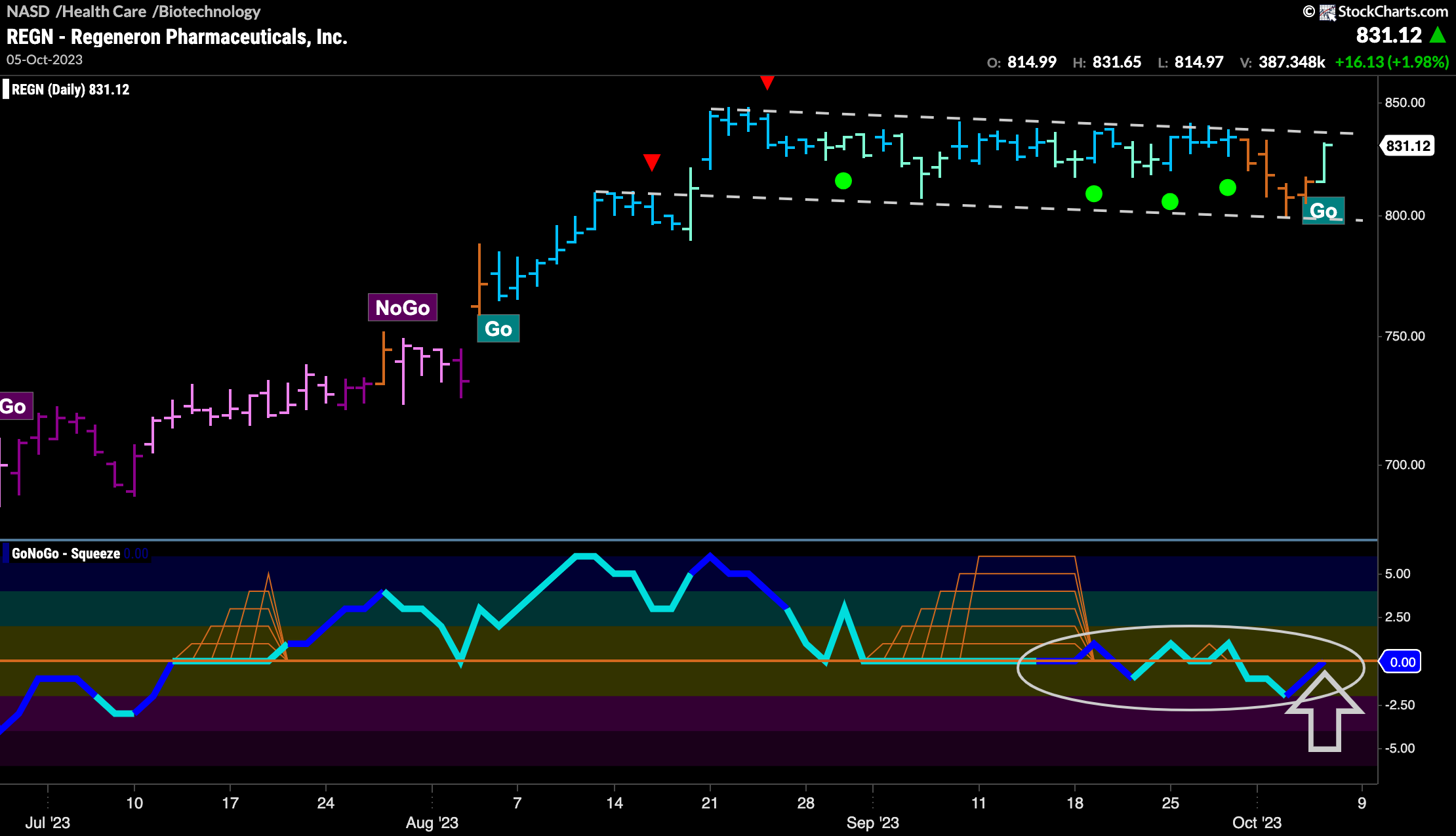Click the Jul '23 date axis label
Viewport: 1456px width, 836px height.
click(48, 822)
